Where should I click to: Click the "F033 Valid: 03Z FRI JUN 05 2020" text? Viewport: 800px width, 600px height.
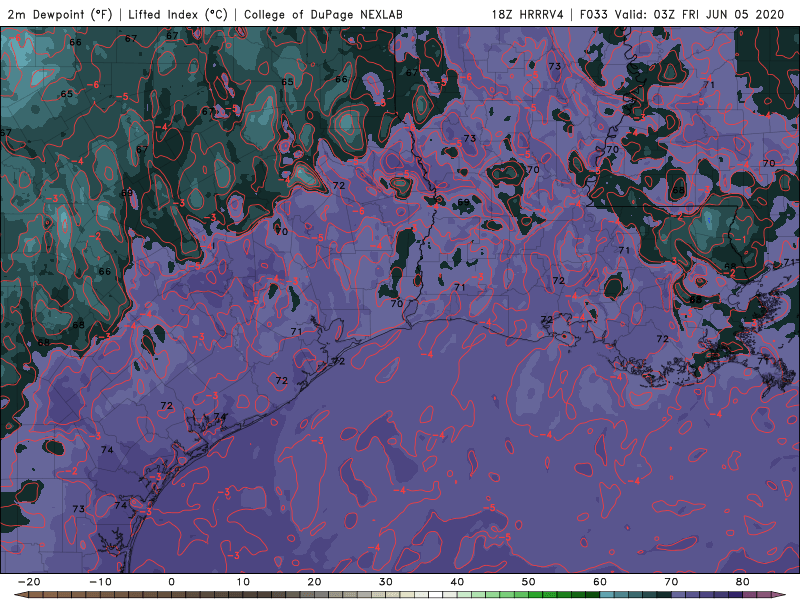coord(682,14)
